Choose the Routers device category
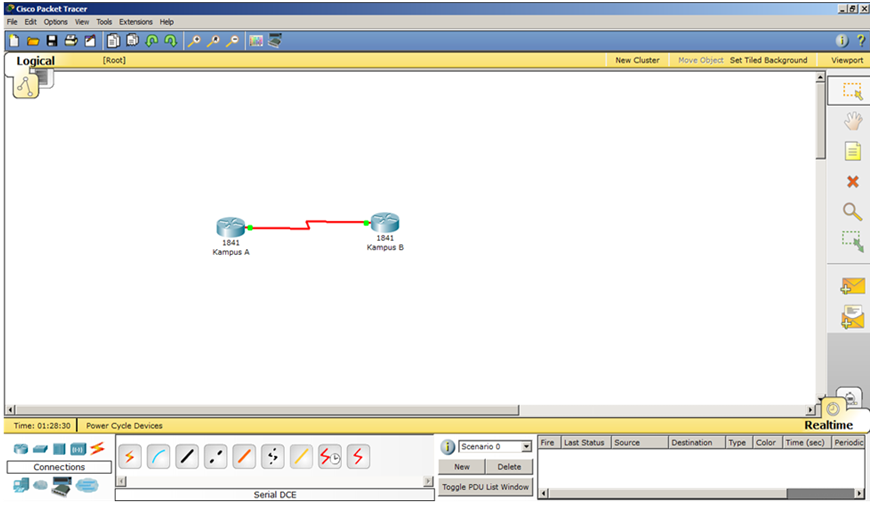The width and height of the screenshot is (872, 505). pyautogui.click(x=21, y=449)
